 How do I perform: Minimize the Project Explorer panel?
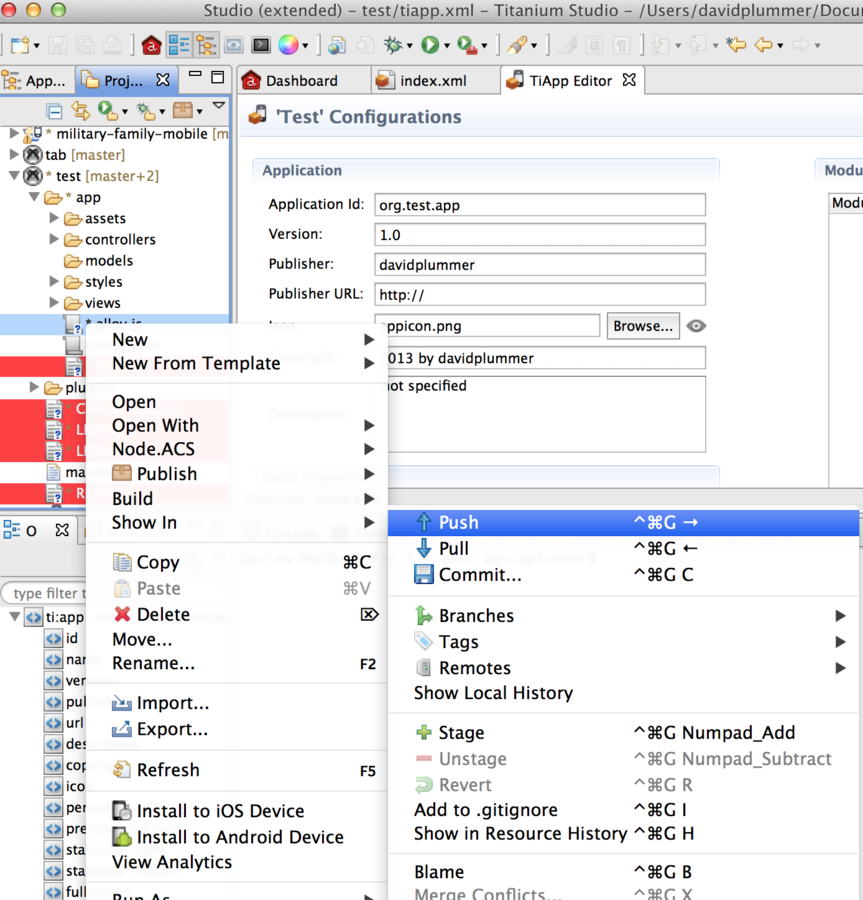coord(195,75)
